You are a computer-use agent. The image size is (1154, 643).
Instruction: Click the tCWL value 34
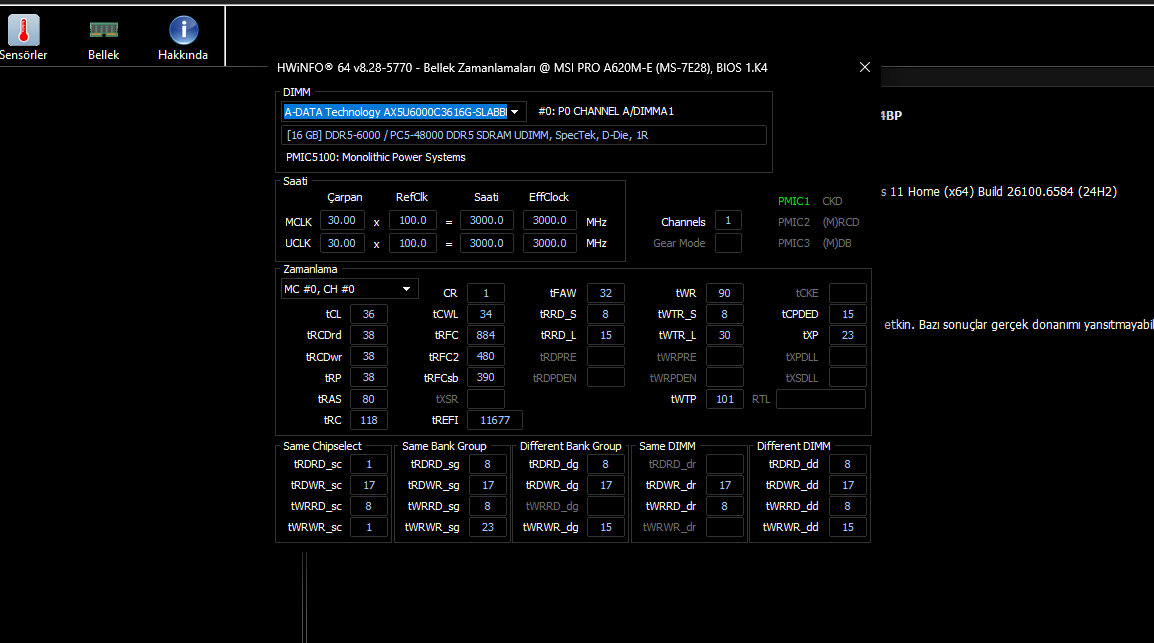(x=486, y=314)
